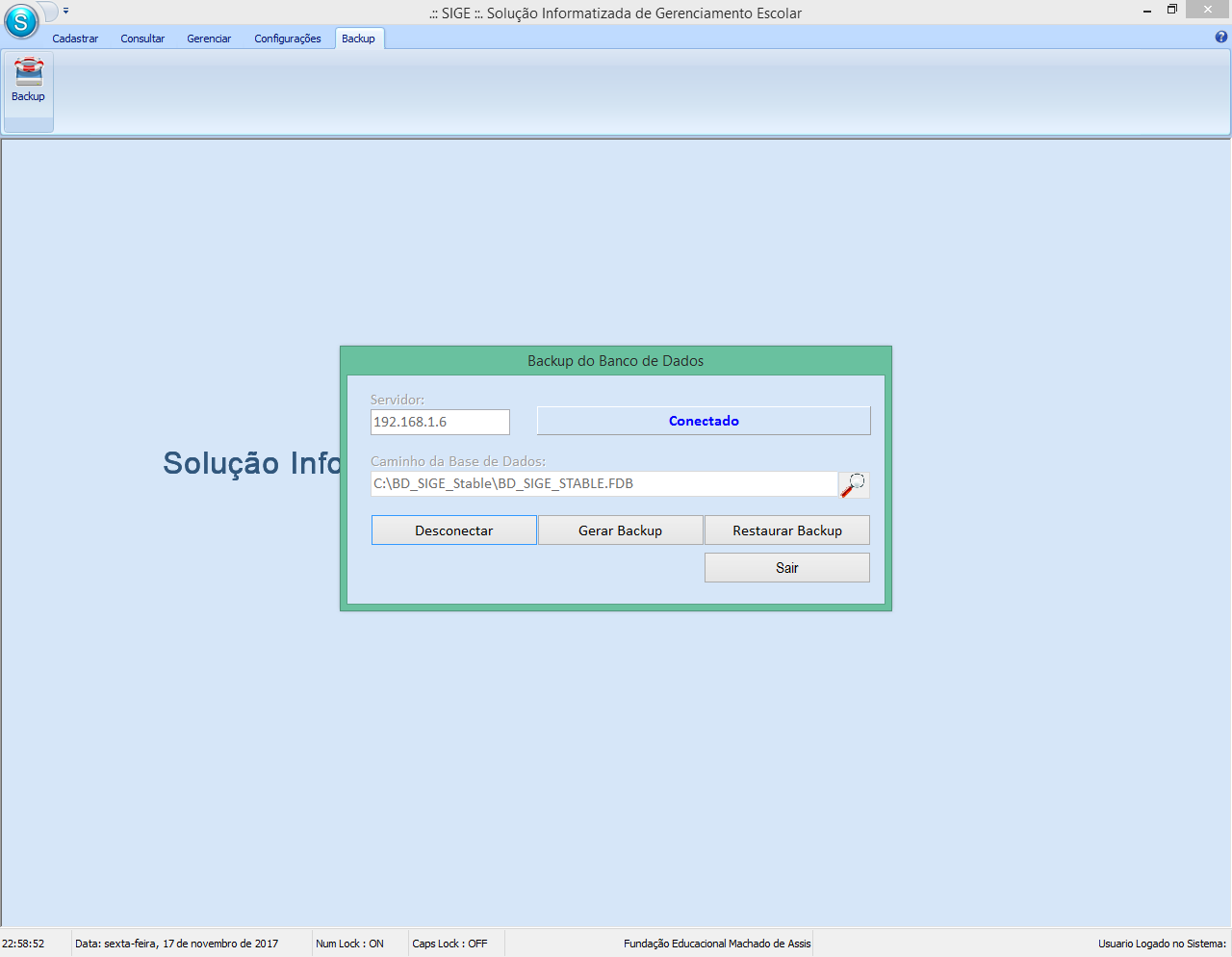The width and height of the screenshot is (1232, 957).
Task: Open the database path browse magnifier icon
Action: (853, 483)
